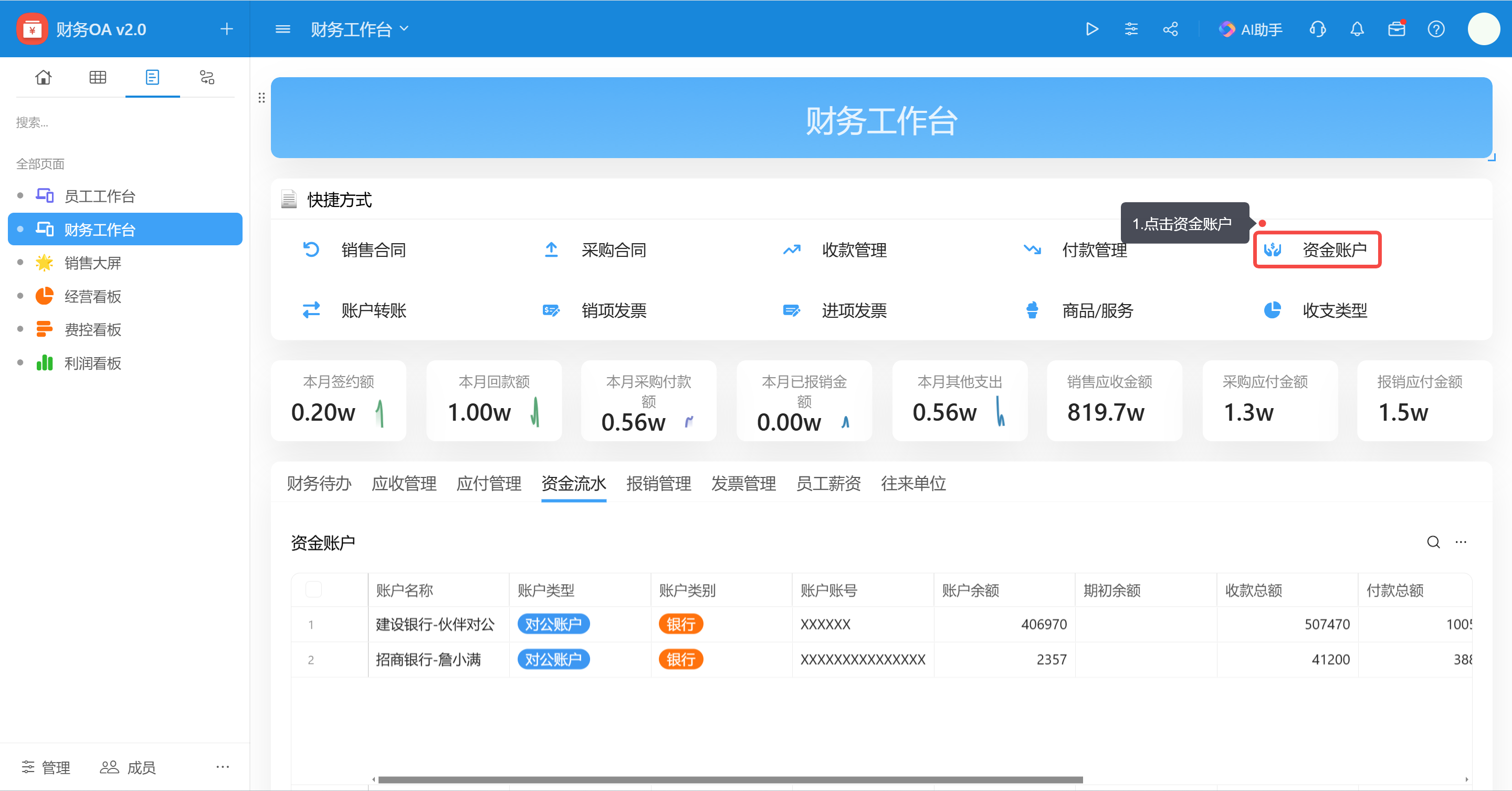Open the 商品/服务 shortcut
This screenshot has height=791, width=1512.
click(x=1078, y=310)
